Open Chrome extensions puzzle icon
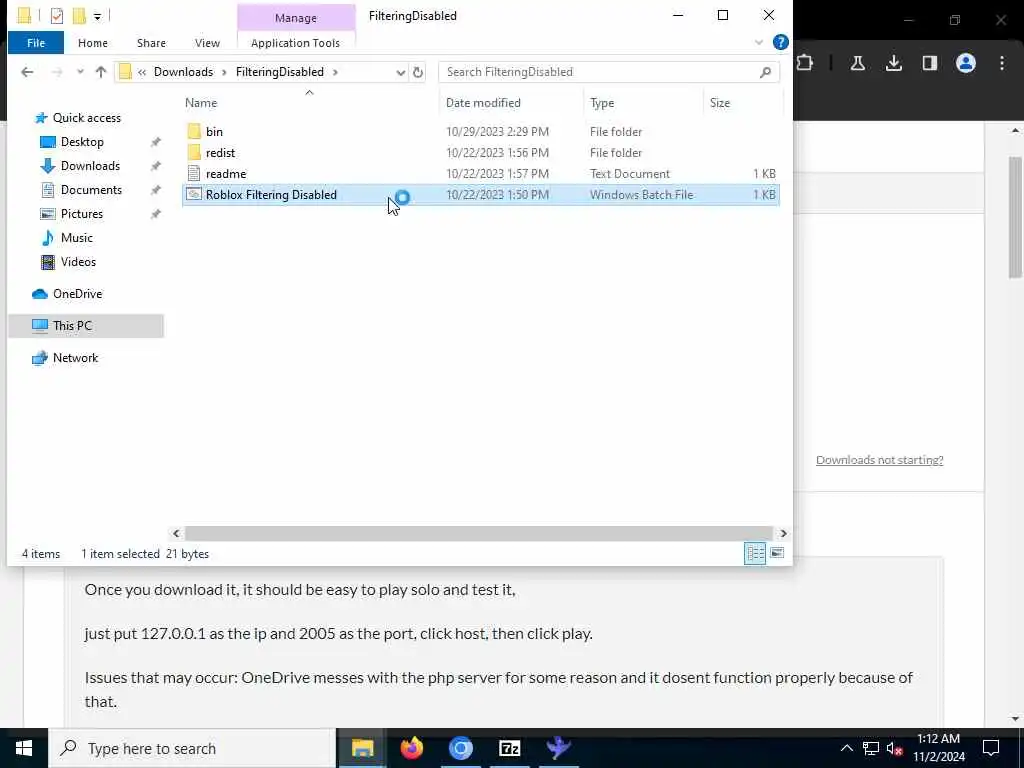The height and width of the screenshot is (768, 1024). tap(805, 63)
